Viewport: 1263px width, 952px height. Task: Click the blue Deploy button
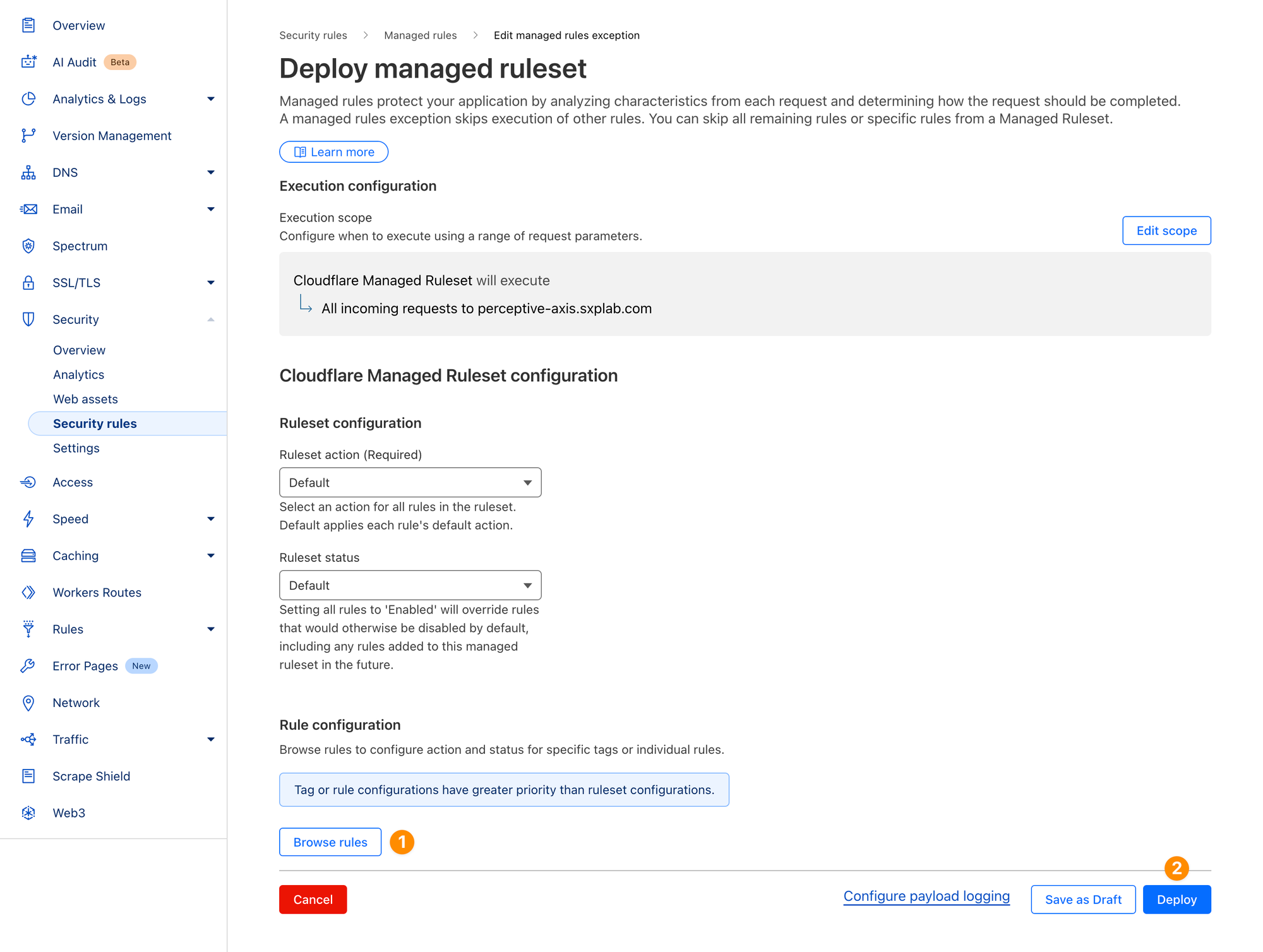pyautogui.click(x=1176, y=900)
